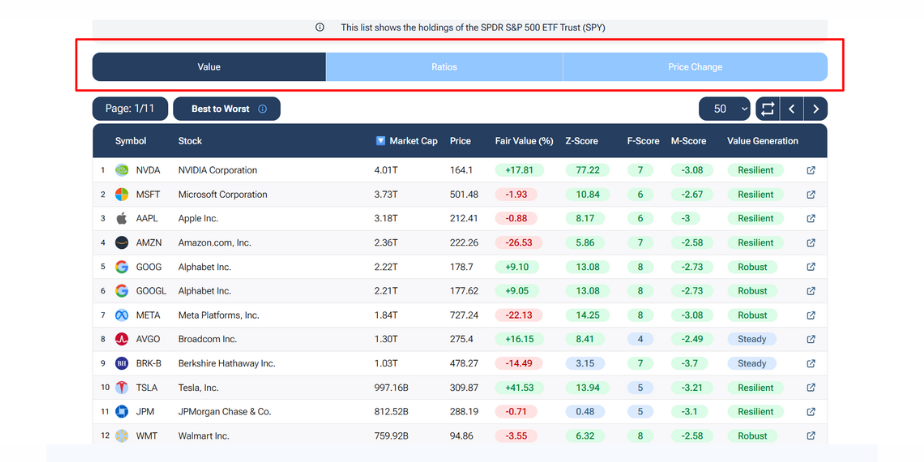The image size is (924, 462).
Task: Click Microsoft Corporation stock name
Action: [223, 194]
